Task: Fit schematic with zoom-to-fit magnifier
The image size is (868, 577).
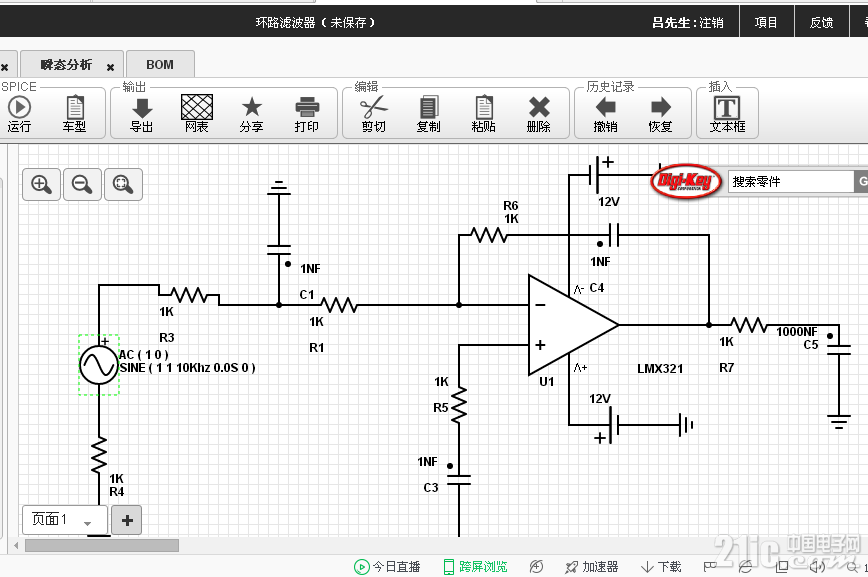Action: [123, 184]
